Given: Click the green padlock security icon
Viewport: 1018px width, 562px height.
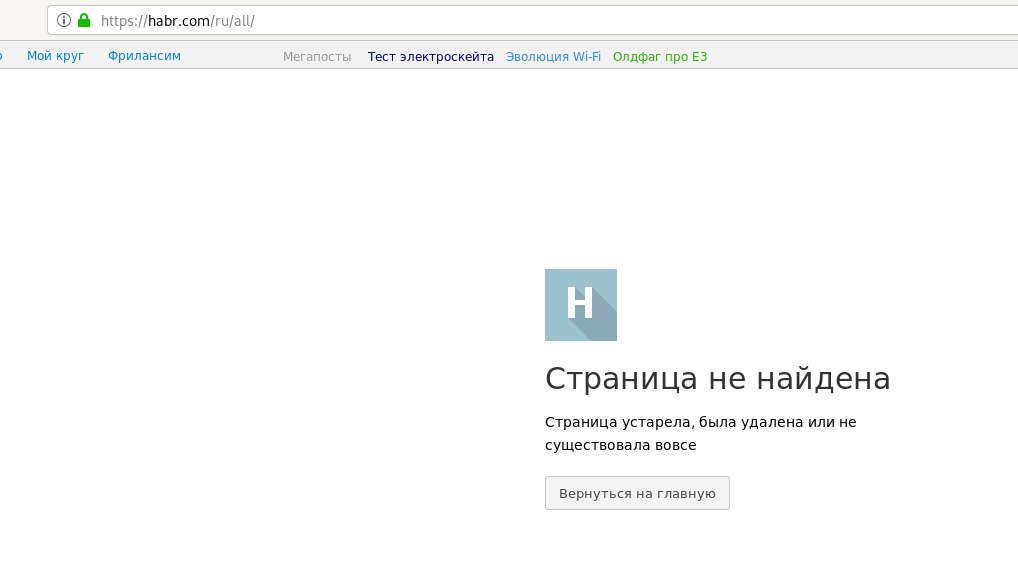Looking at the screenshot, I should pyautogui.click(x=84, y=20).
